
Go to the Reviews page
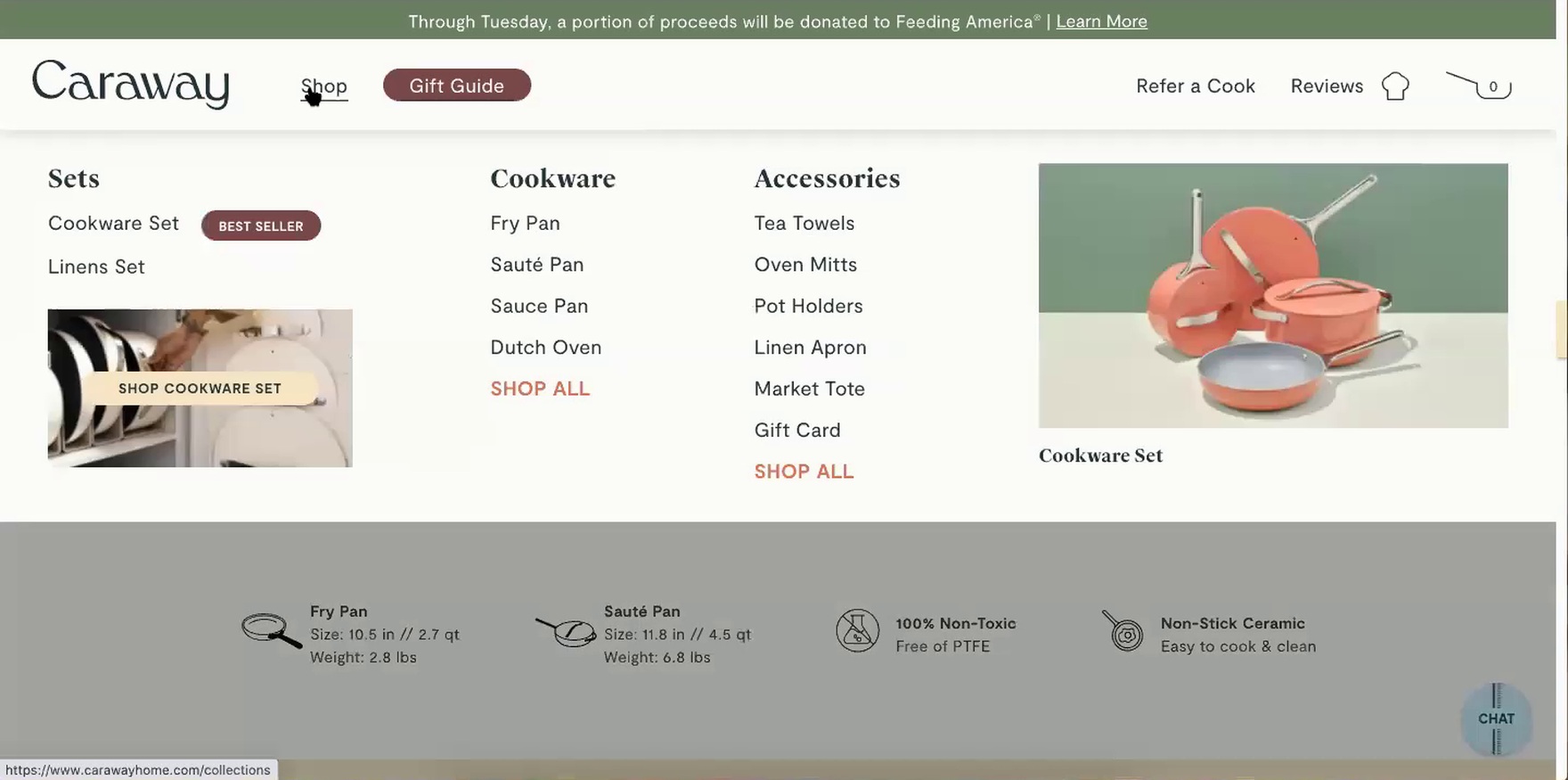[x=1327, y=86]
